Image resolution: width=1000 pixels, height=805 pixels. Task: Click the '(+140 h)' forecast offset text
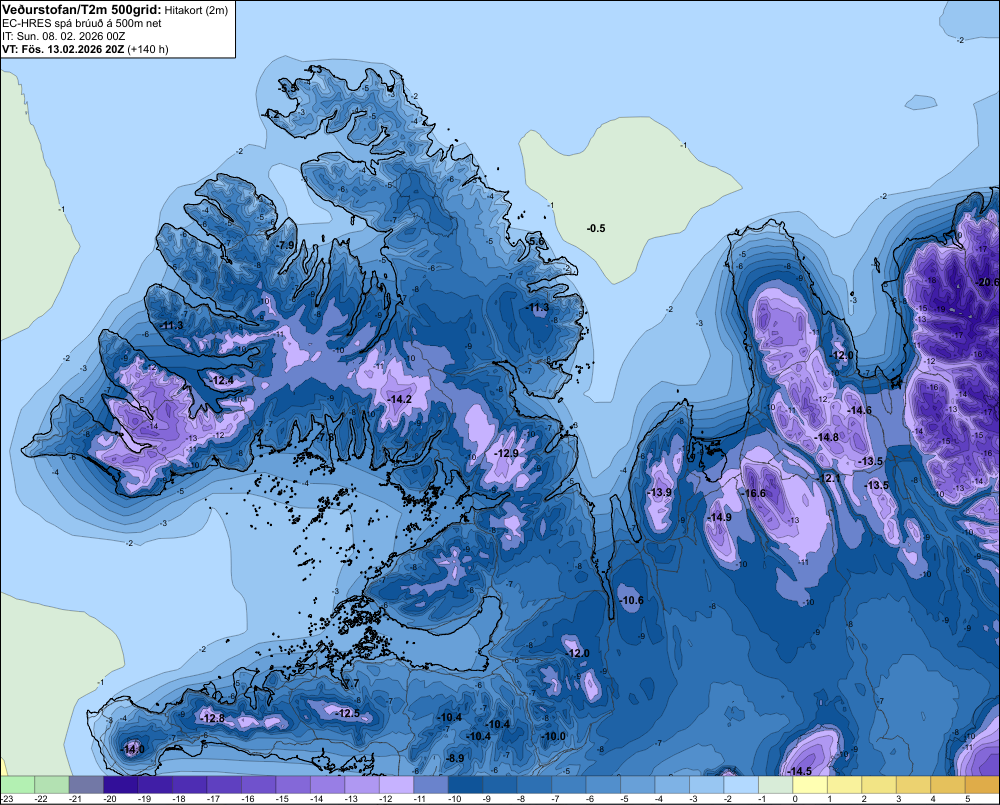(148, 49)
